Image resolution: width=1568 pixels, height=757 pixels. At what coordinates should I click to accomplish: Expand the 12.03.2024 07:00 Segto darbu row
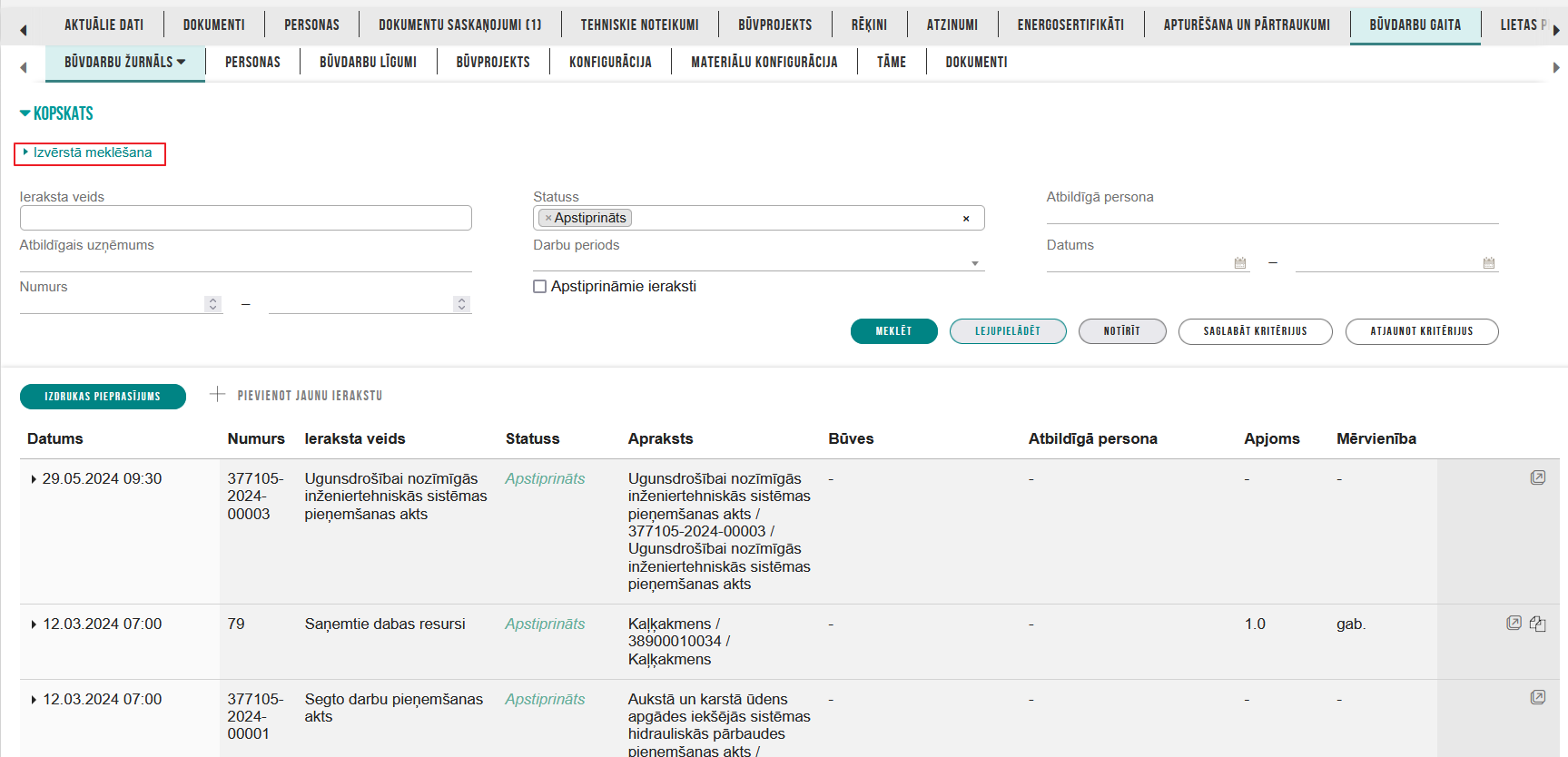tap(34, 700)
